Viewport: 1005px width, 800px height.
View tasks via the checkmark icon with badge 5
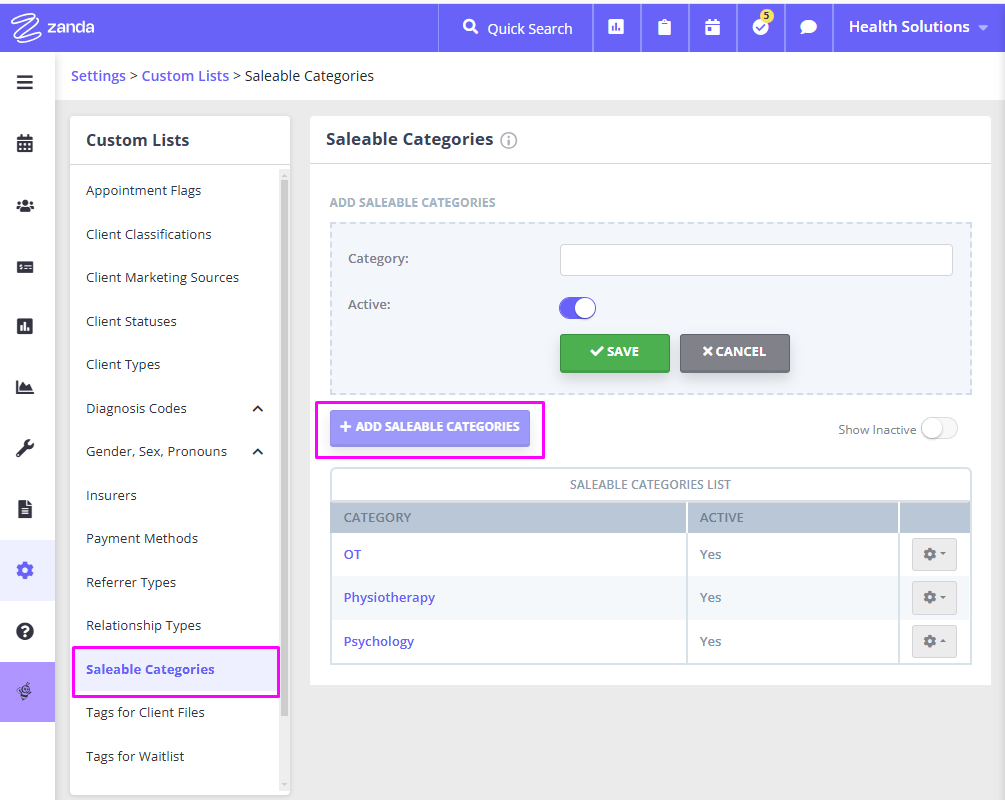(x=760, y=30)
